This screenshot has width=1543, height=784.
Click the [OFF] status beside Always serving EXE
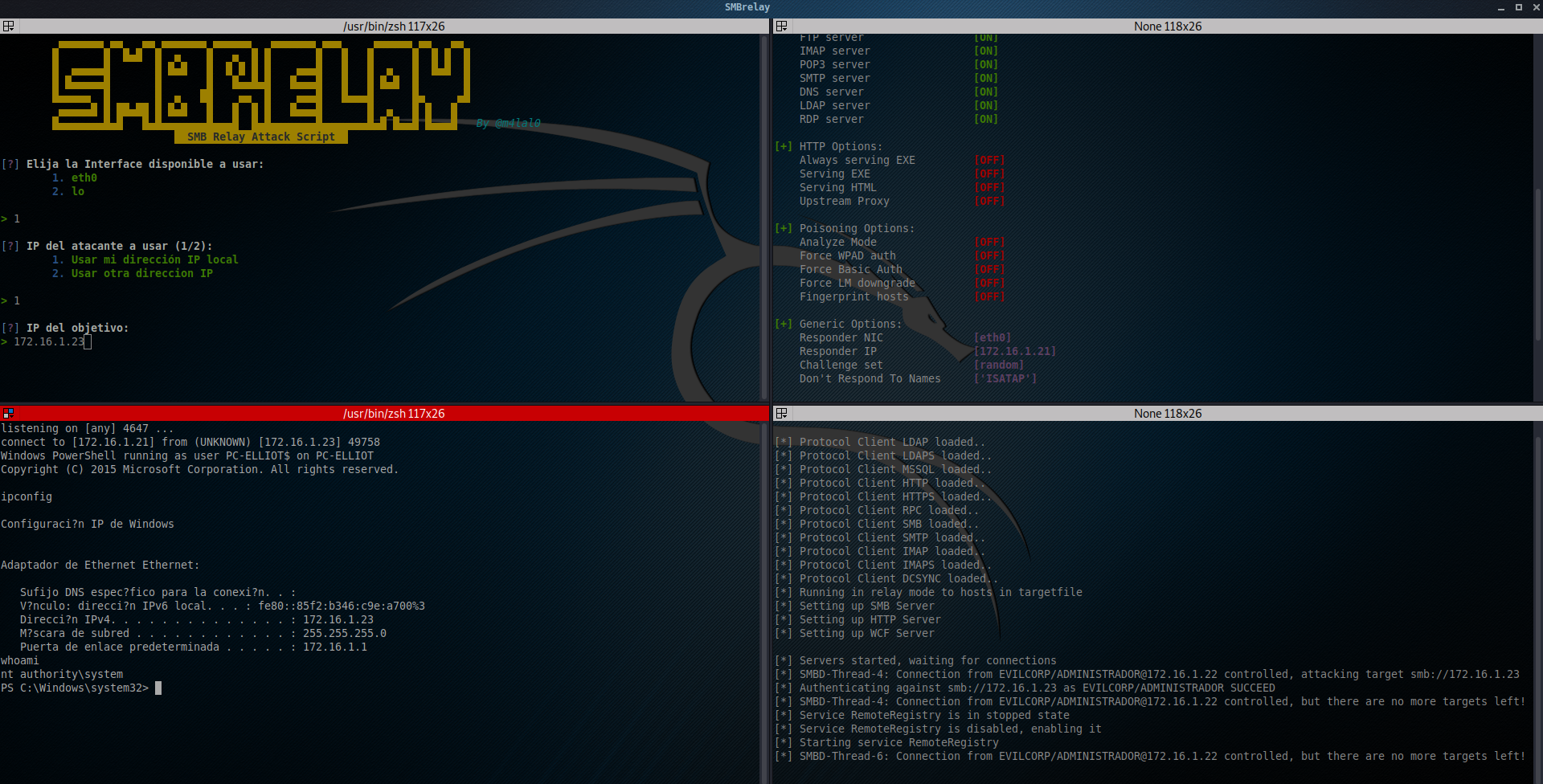[x=989, y=161]
